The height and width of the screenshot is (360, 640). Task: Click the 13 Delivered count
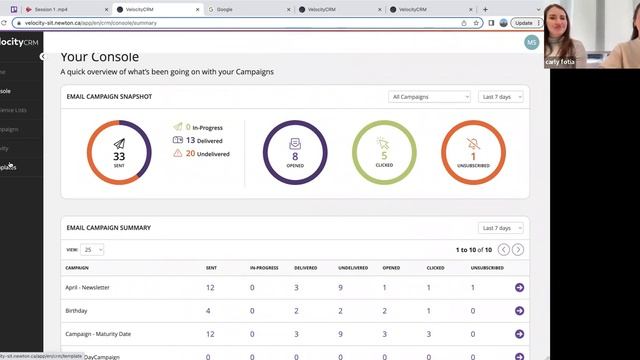(x=191, y=140)
